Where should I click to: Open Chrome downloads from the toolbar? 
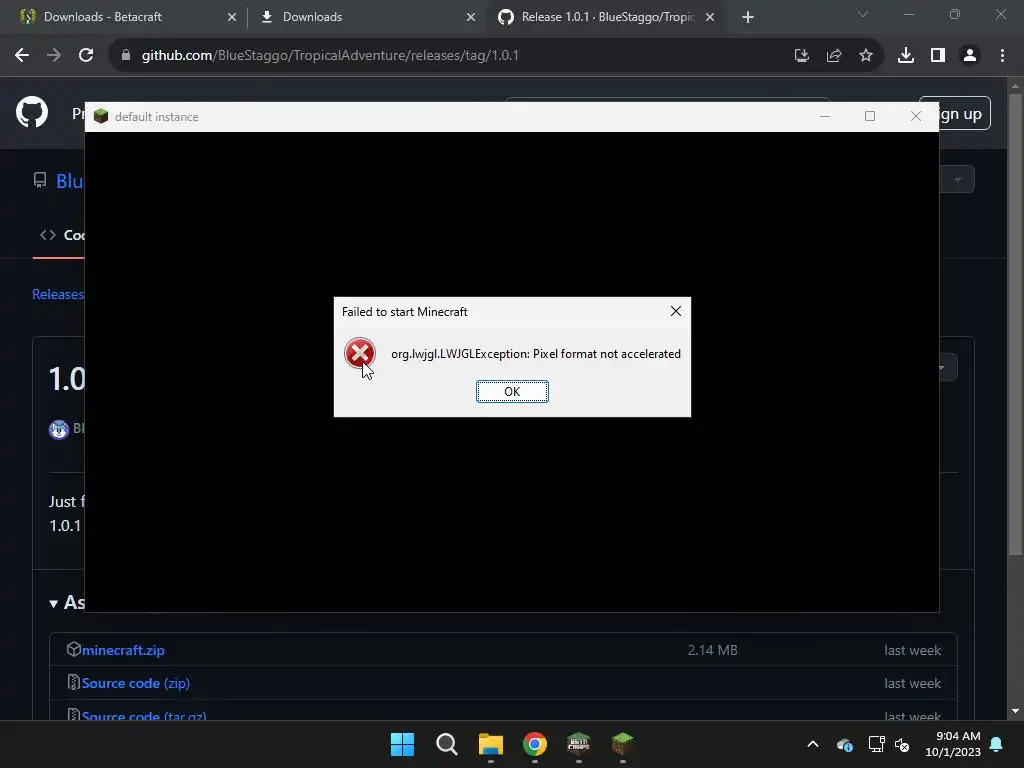[905, 56]
